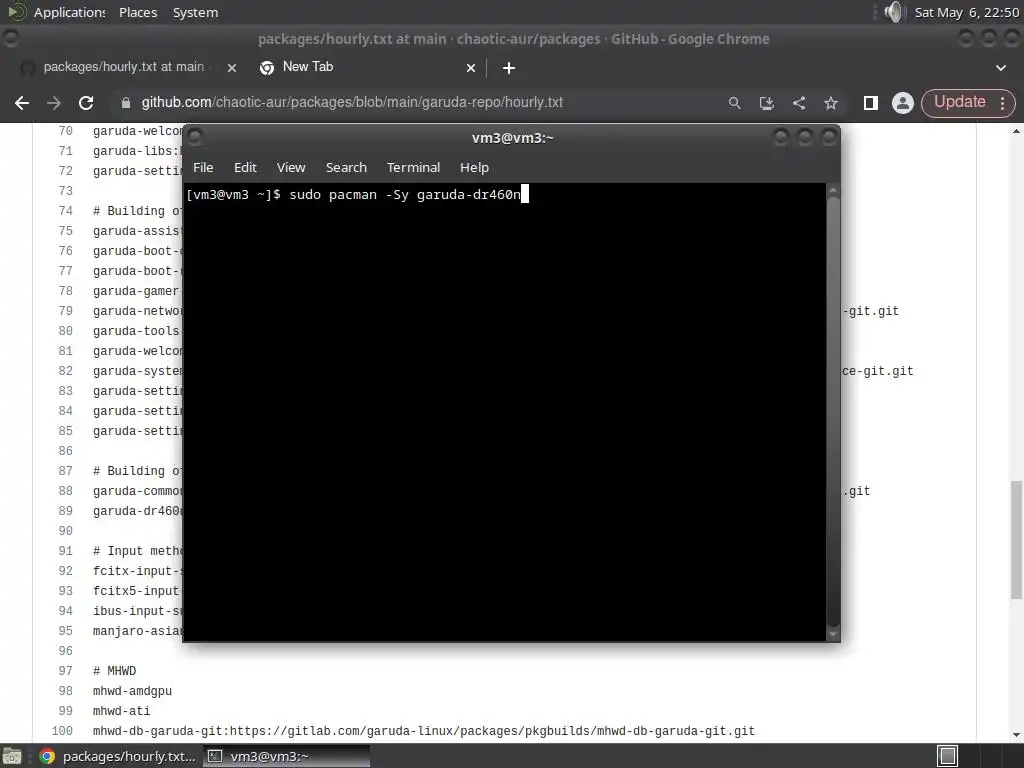
Task: Reload the GitHub page
Action: tap(86, 103)
